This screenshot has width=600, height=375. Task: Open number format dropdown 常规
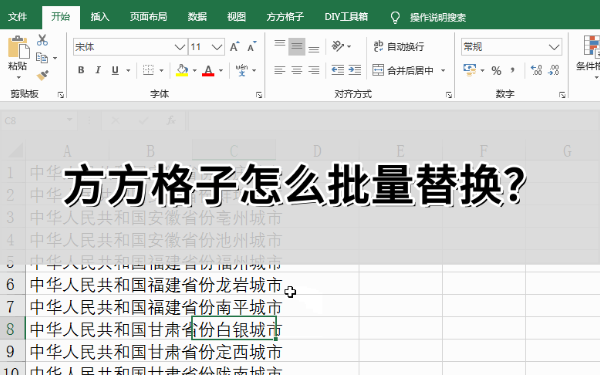pyautogui.click(x=554, y=47)
